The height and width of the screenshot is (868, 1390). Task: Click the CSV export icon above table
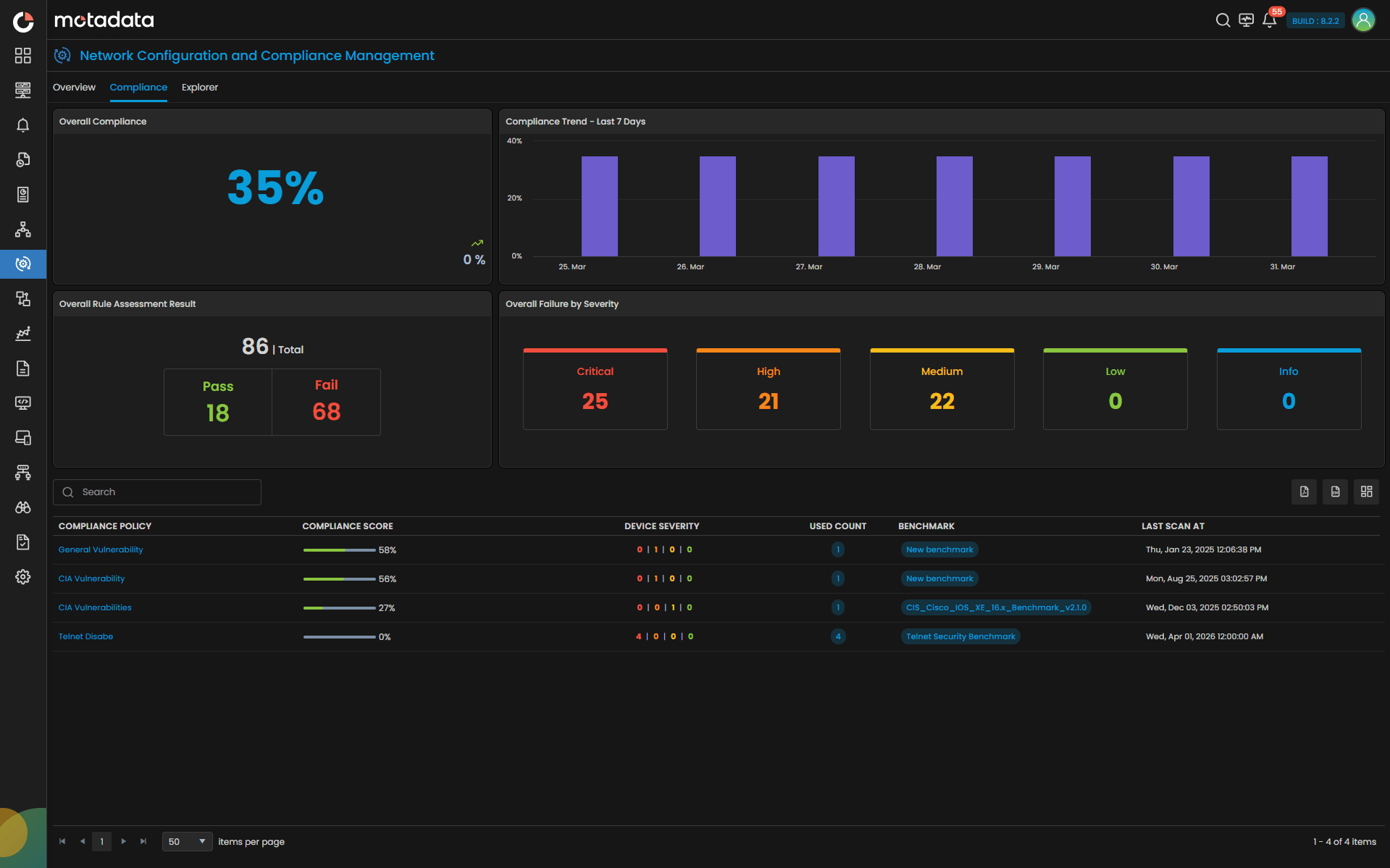coord(1335,492)
